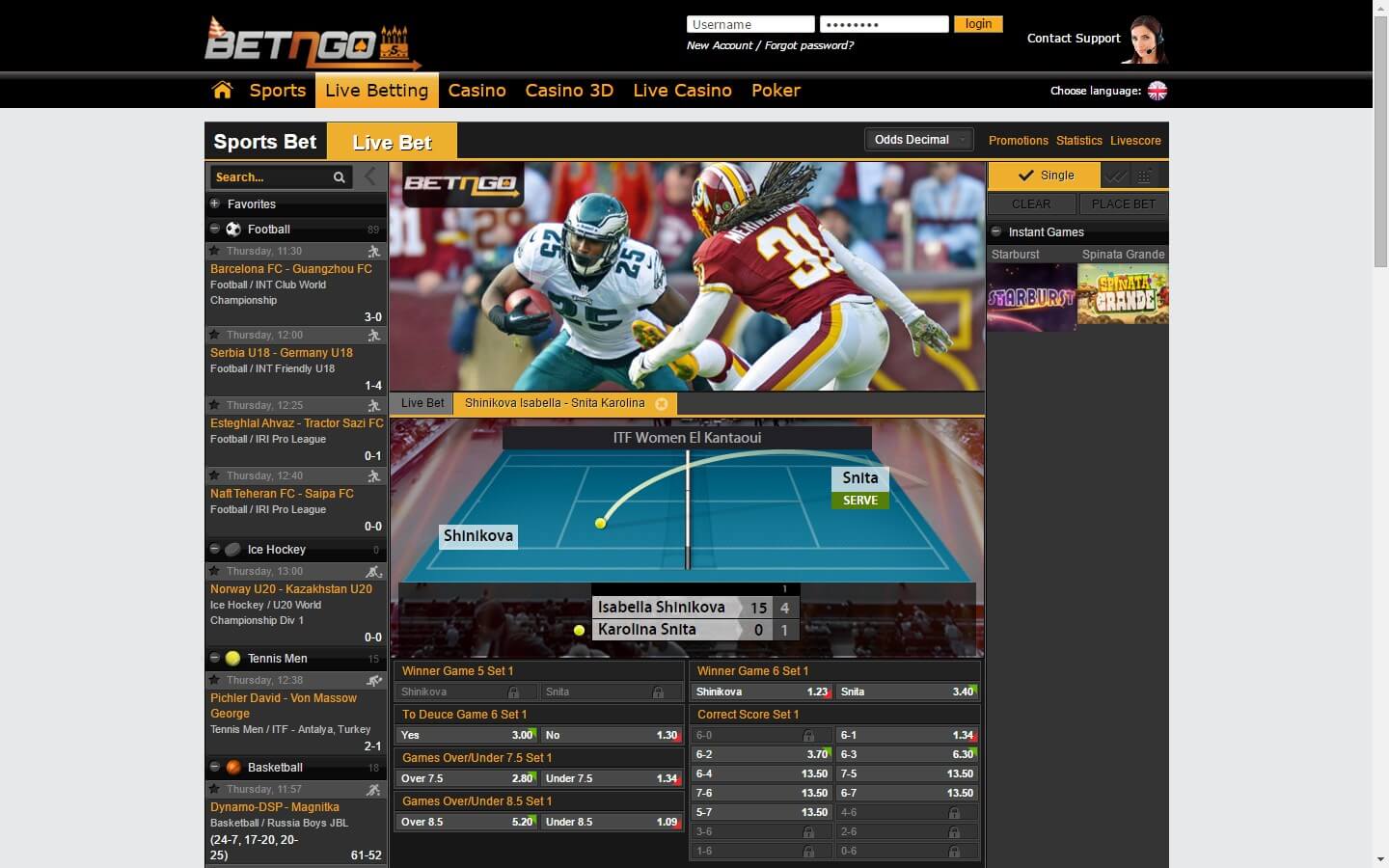Open the Livescore link
Screen dimensions: 1389x868
point(1135,141)
